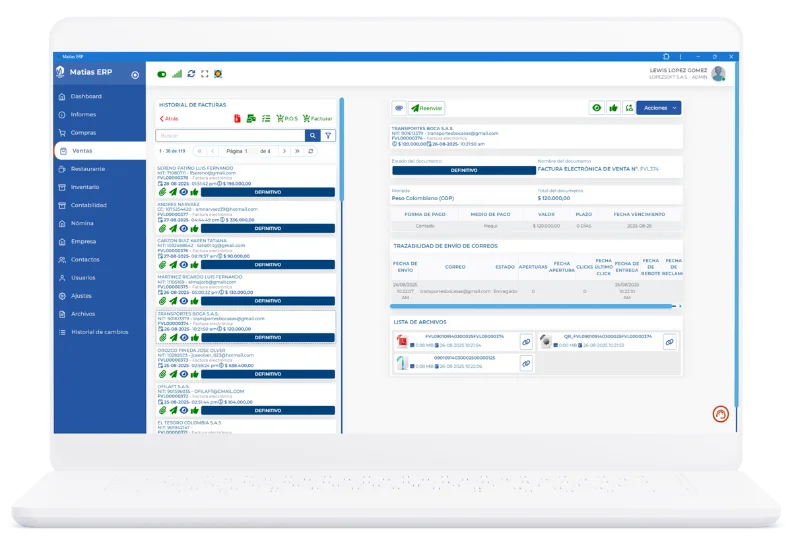Click the red PDF document icon
Screen dimensions: 792x544
(x=237, y=118)
